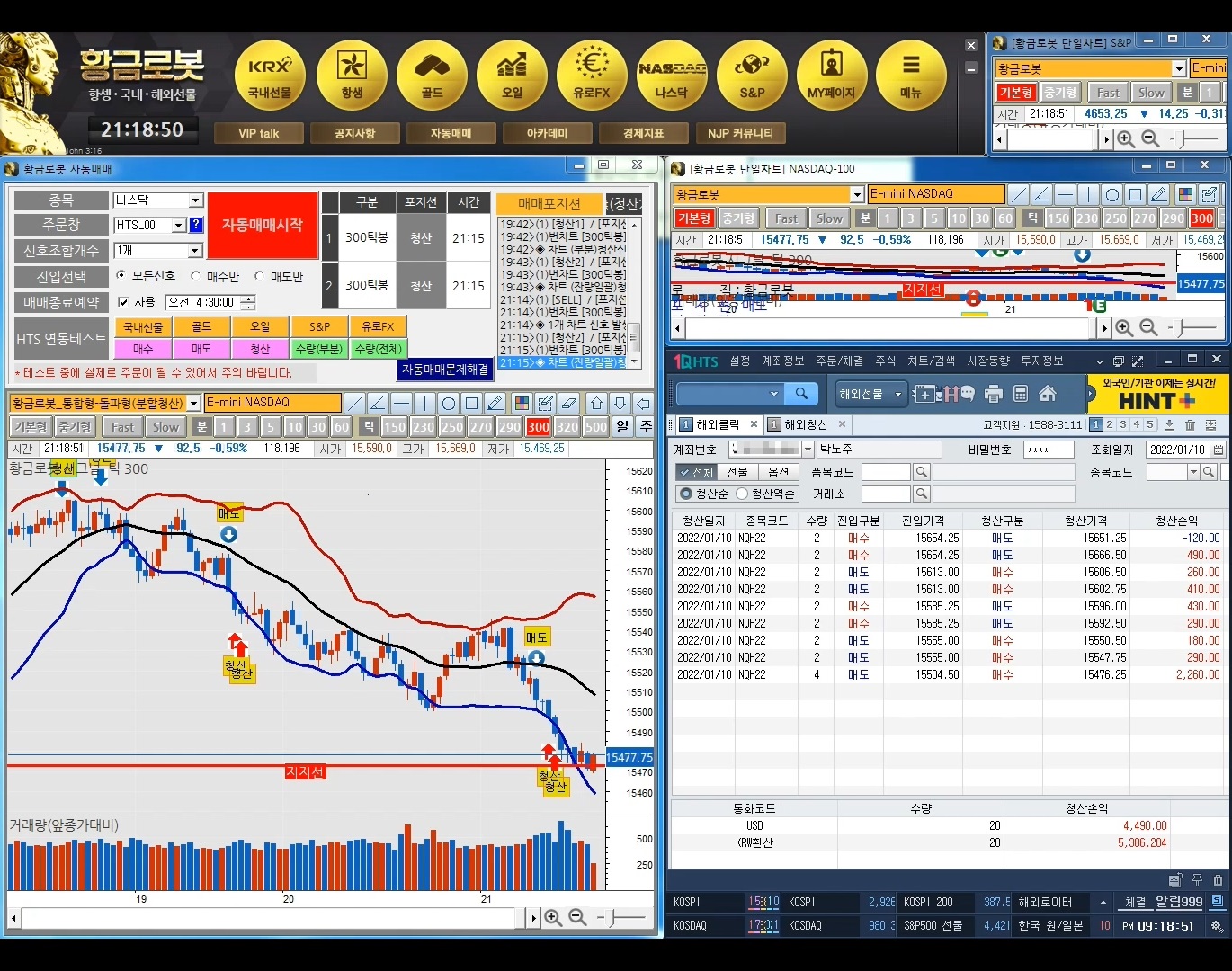Select circle drawing tool in main chart toolbar
The height and width of the screenshot is (971, 1232).
pyautogui.click(x=449, y=403)
